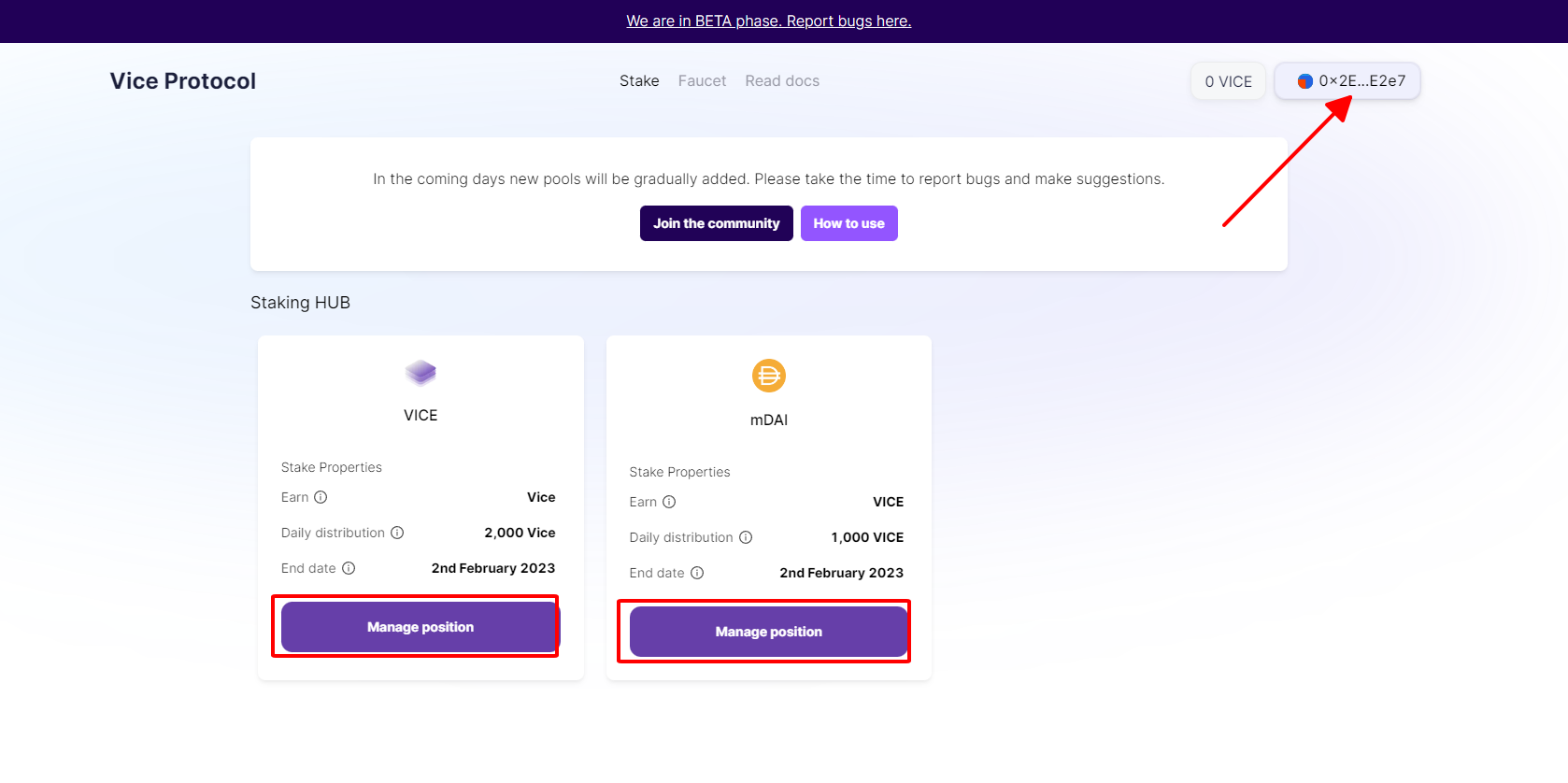Click the mDAI coin icon
This screenshot has width=1568, height=783.
768,376
